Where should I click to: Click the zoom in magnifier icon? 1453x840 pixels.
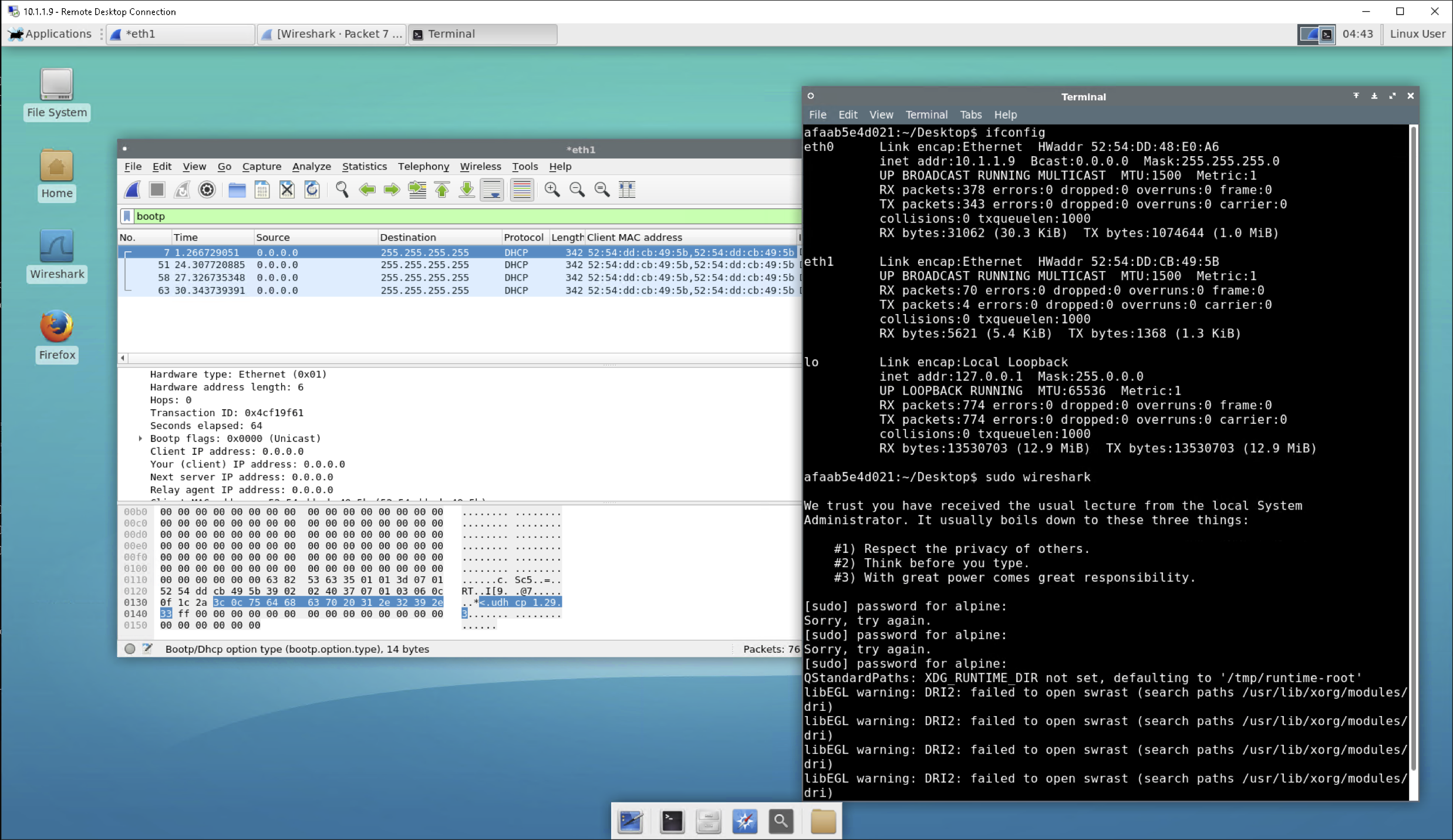[x=552, y=190]
